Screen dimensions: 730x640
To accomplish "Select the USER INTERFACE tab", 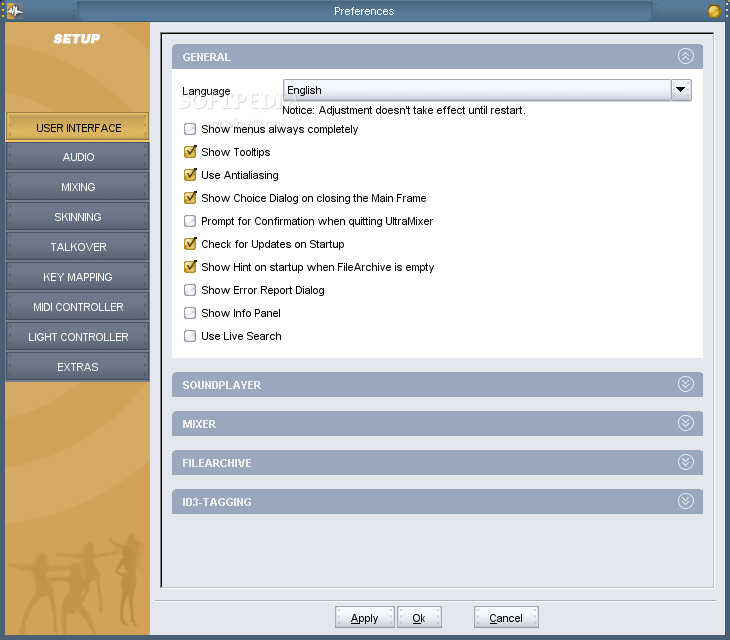I will [x=77, y=127].
